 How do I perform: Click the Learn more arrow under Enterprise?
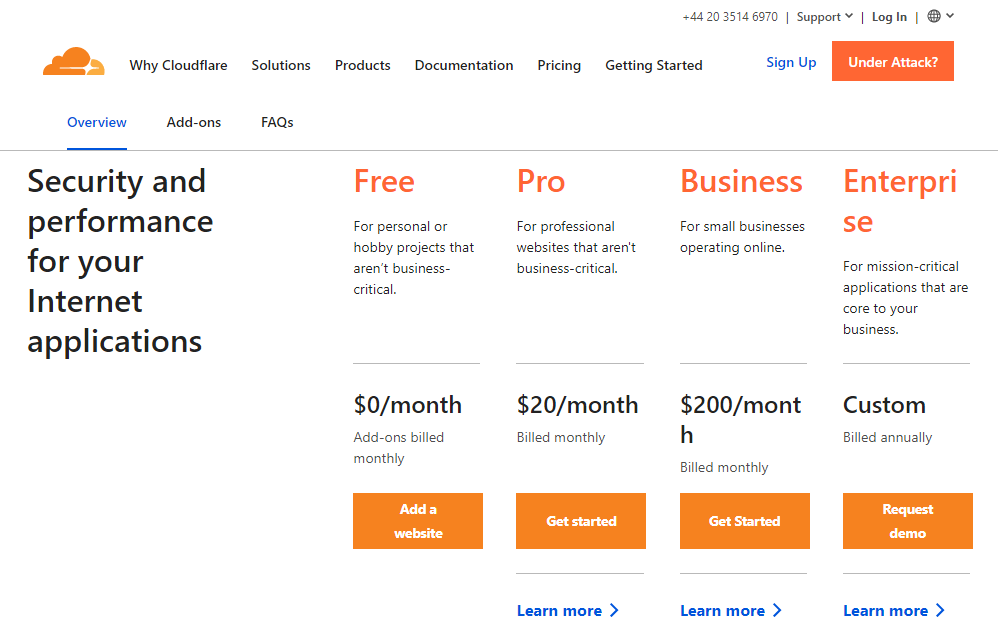pos(941,610)
